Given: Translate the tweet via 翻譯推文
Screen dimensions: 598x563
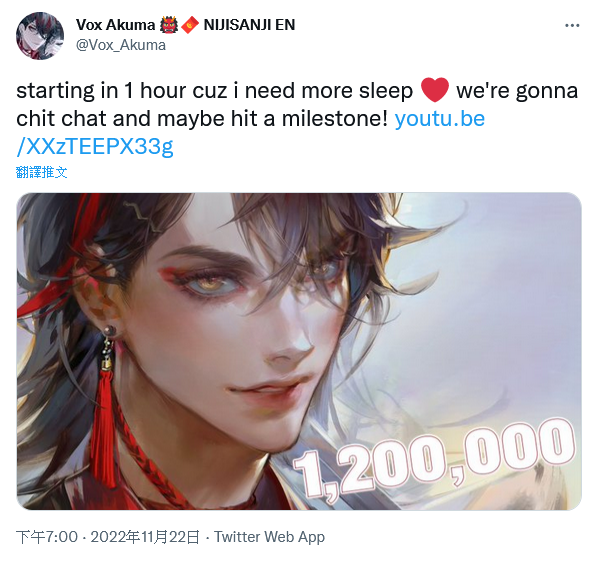Looking at the screenshot, I should (42, 172).
